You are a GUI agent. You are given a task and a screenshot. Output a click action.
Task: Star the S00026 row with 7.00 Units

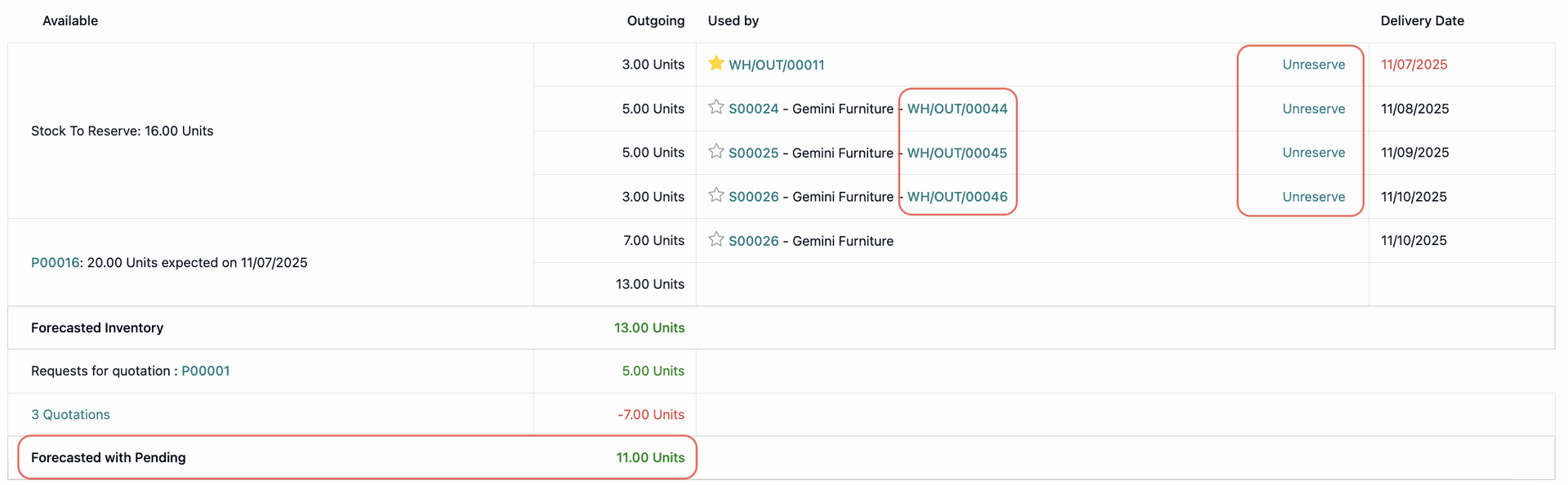(x=716, y=240)
